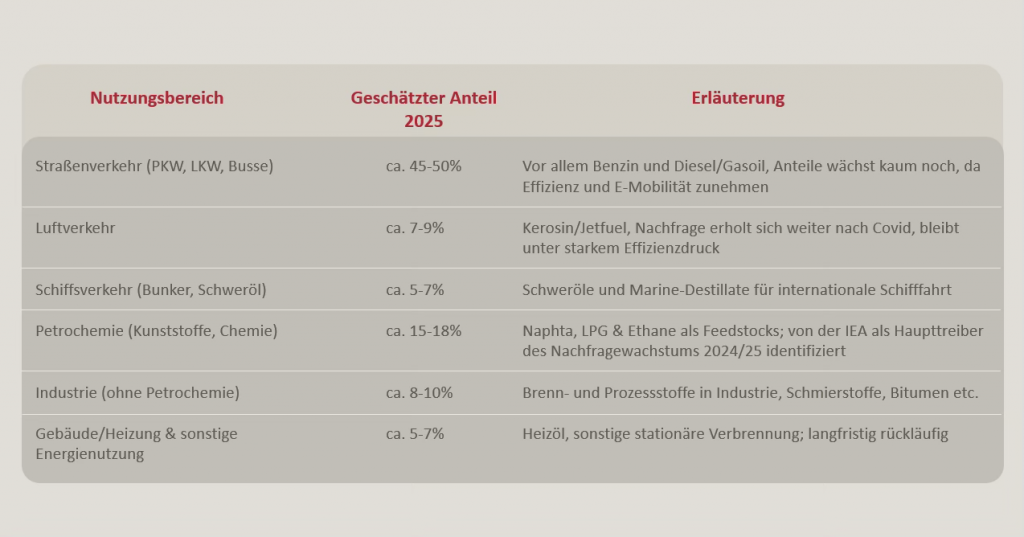Click the Schiffsverkehr (Bunker, Schweröl) cell

click(151, 290)
